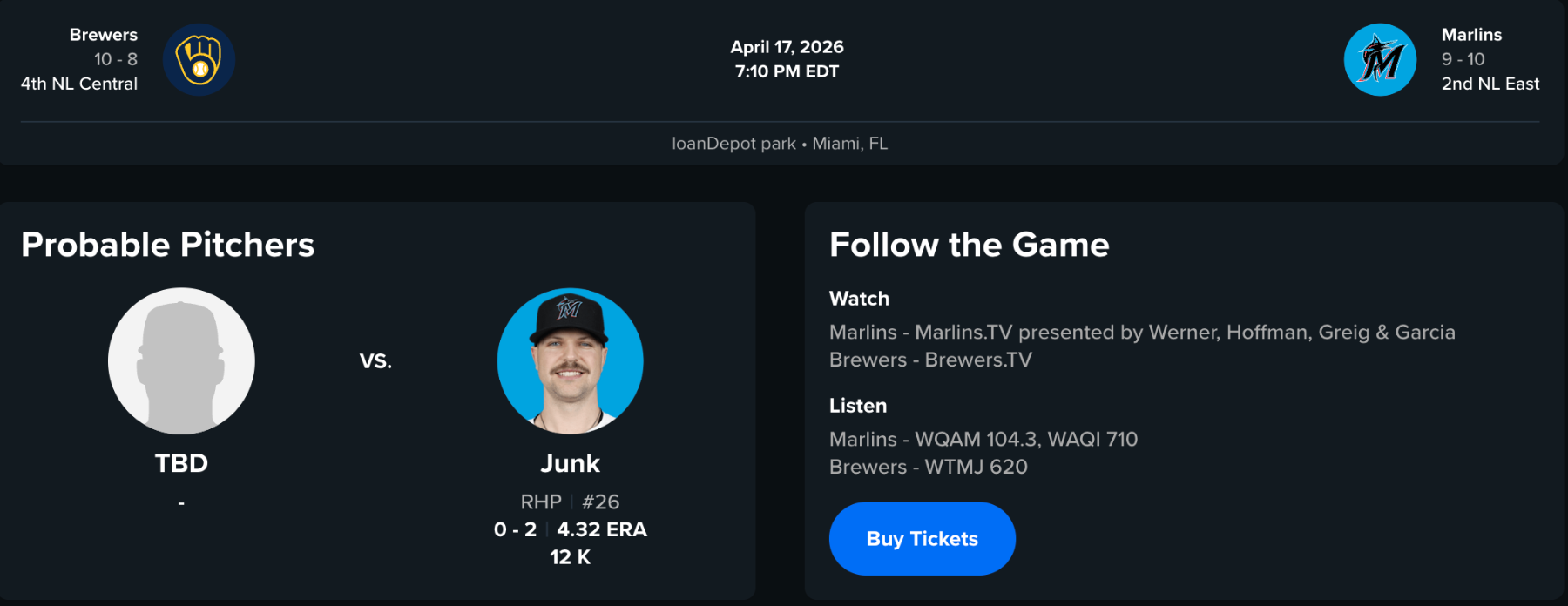Click Junk's 4.32 ERA stat
Image resolution: width=1568 pixels, height=606 pixels.
(602, 529)
